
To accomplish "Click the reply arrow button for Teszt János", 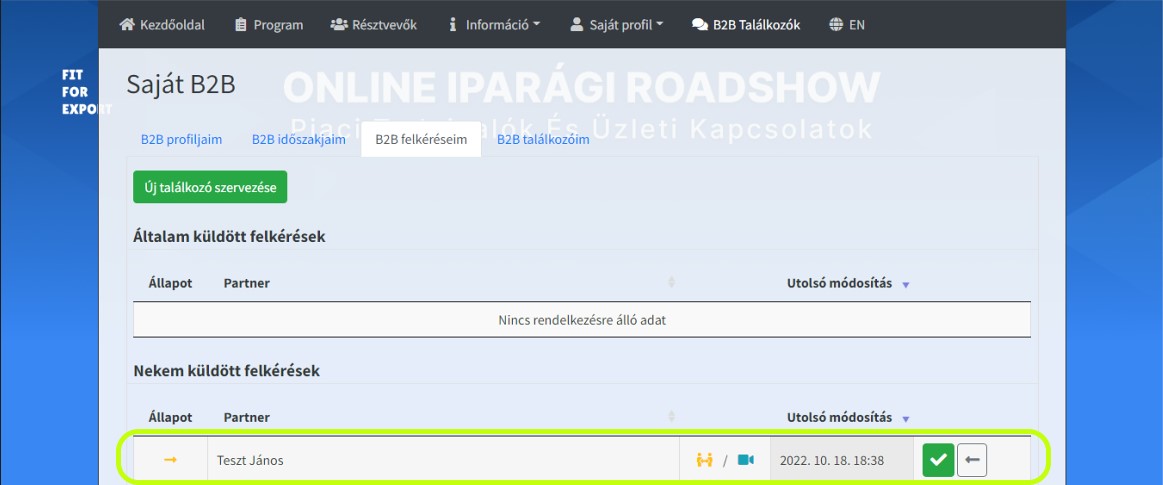I will pos(972,461).
